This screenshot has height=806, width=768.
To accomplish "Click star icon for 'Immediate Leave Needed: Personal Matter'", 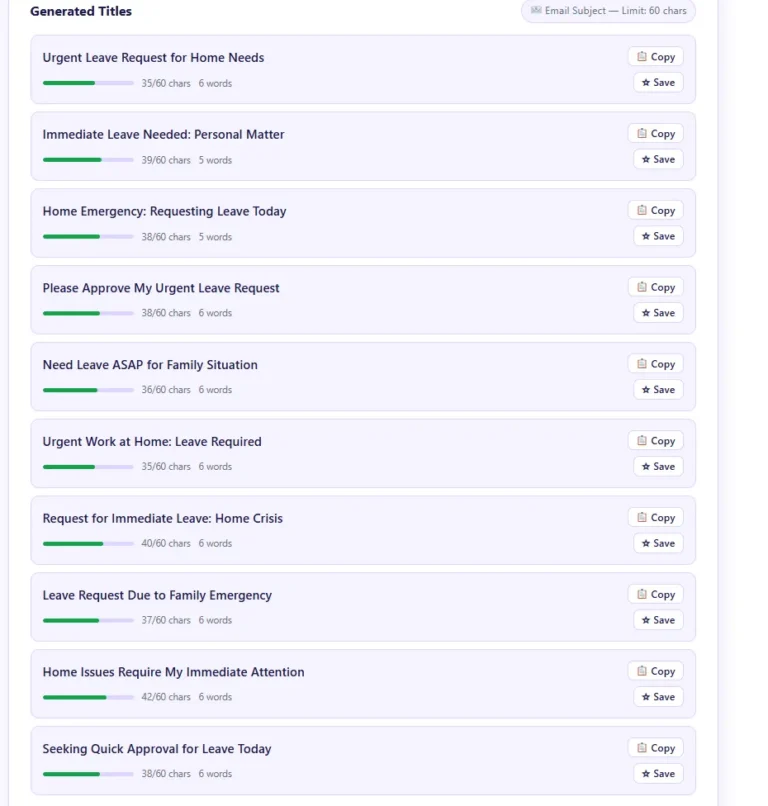I will 646,160.
